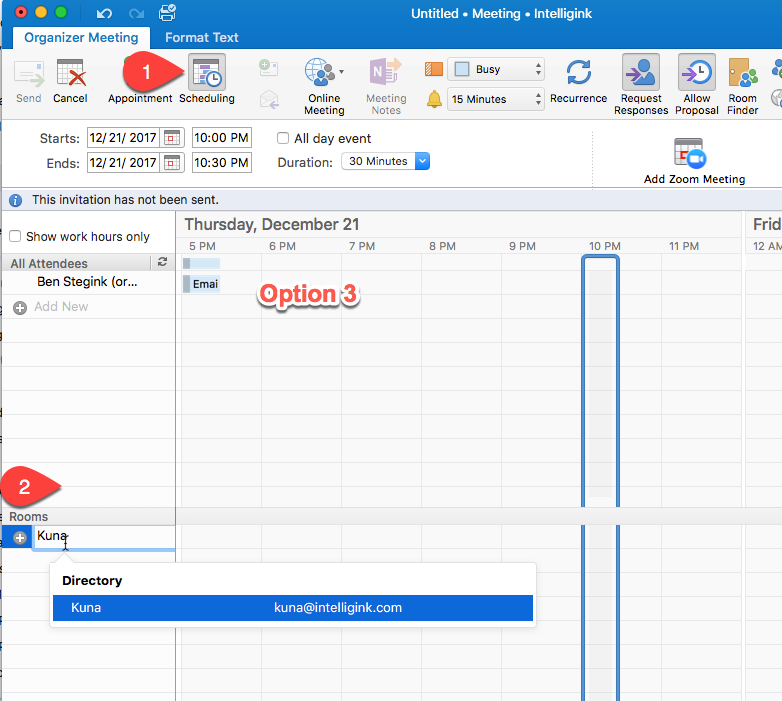The width and height of the screenshot is (782, 701).
Task: Click the Email busy block at 5 PM
Action: [201, 284]
